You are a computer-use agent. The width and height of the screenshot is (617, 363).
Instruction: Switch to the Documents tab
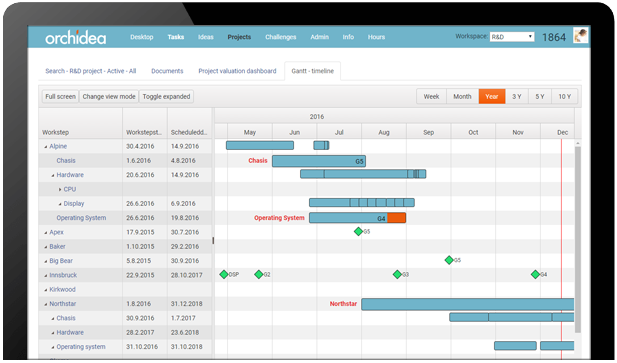pyautogui.click(x=167, y=71)
